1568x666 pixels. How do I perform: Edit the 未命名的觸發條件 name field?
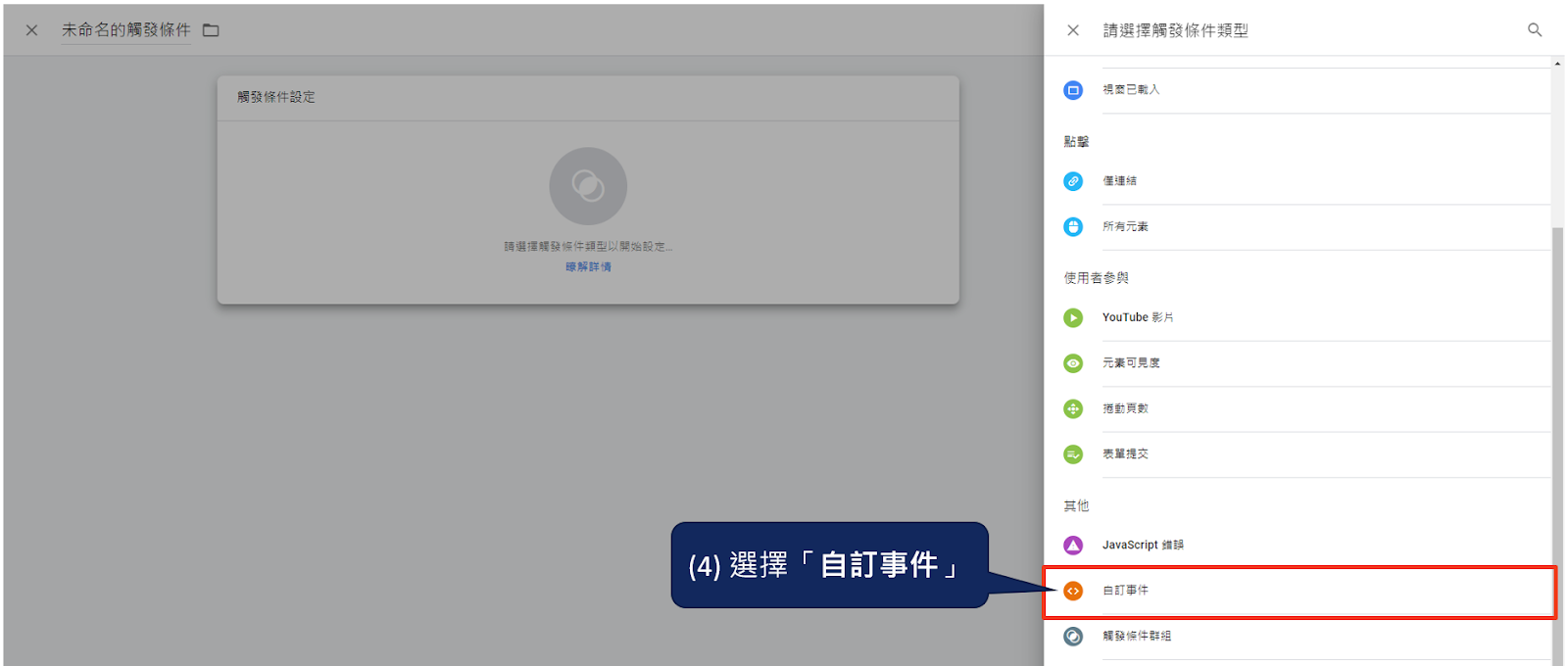[x=126, y=30]
